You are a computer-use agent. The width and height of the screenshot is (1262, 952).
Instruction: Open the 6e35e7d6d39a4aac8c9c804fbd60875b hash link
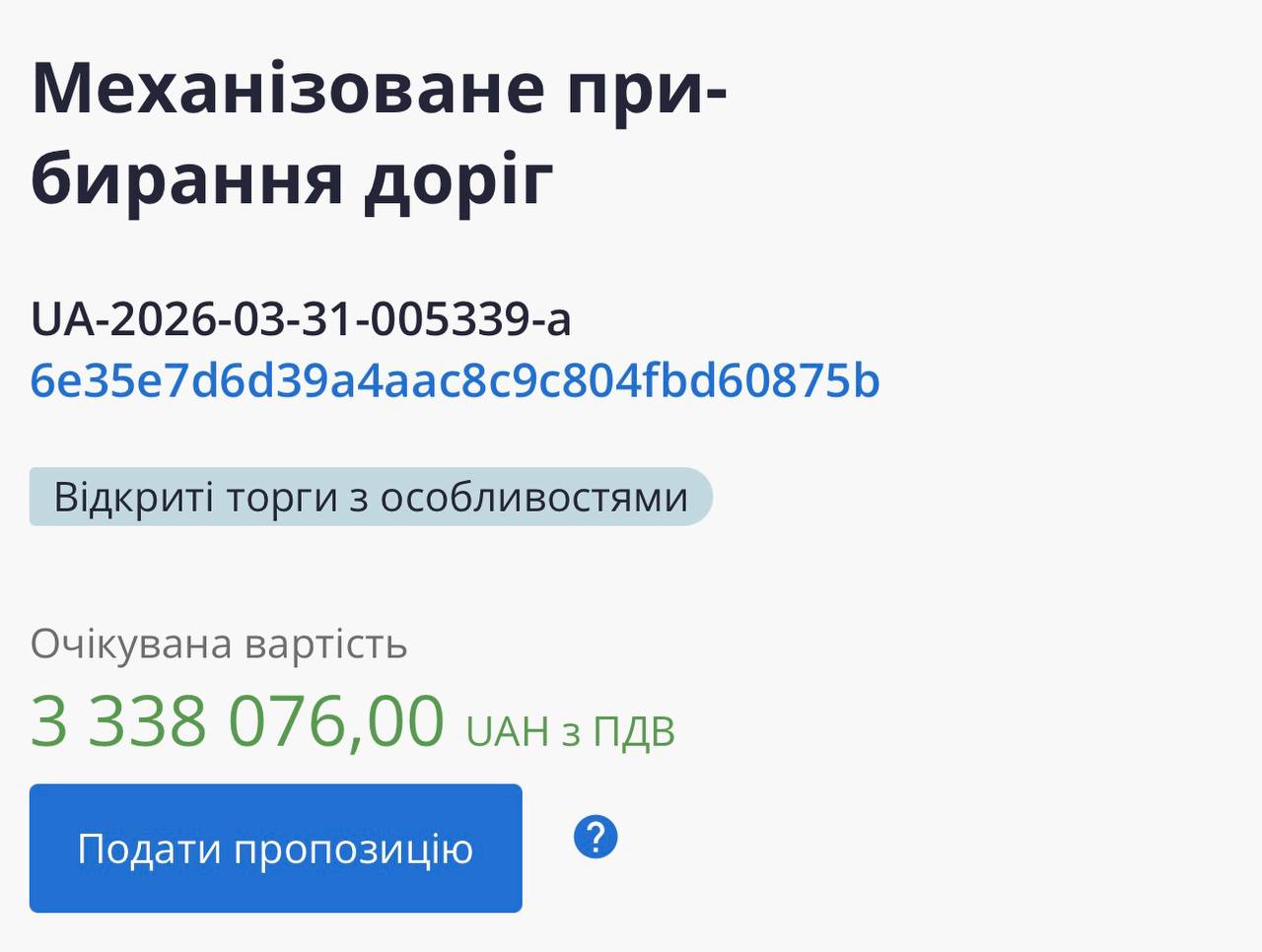pos(455,381)
